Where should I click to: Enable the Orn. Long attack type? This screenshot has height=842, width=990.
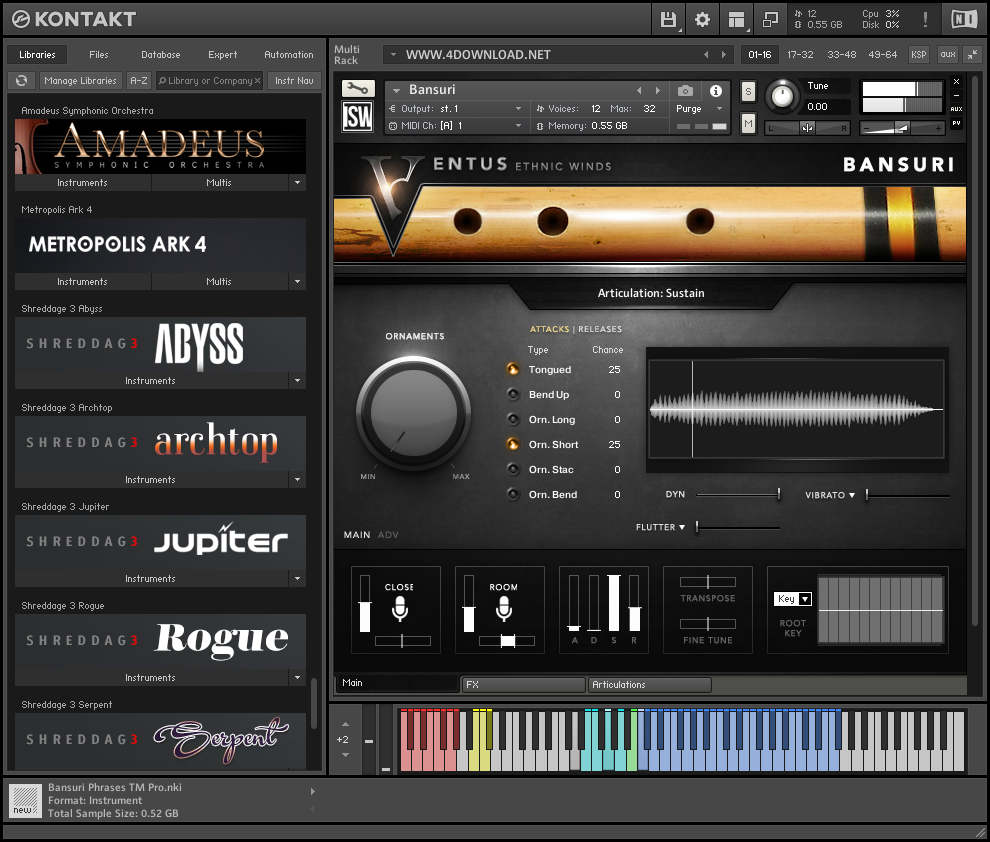pos(513,419)
